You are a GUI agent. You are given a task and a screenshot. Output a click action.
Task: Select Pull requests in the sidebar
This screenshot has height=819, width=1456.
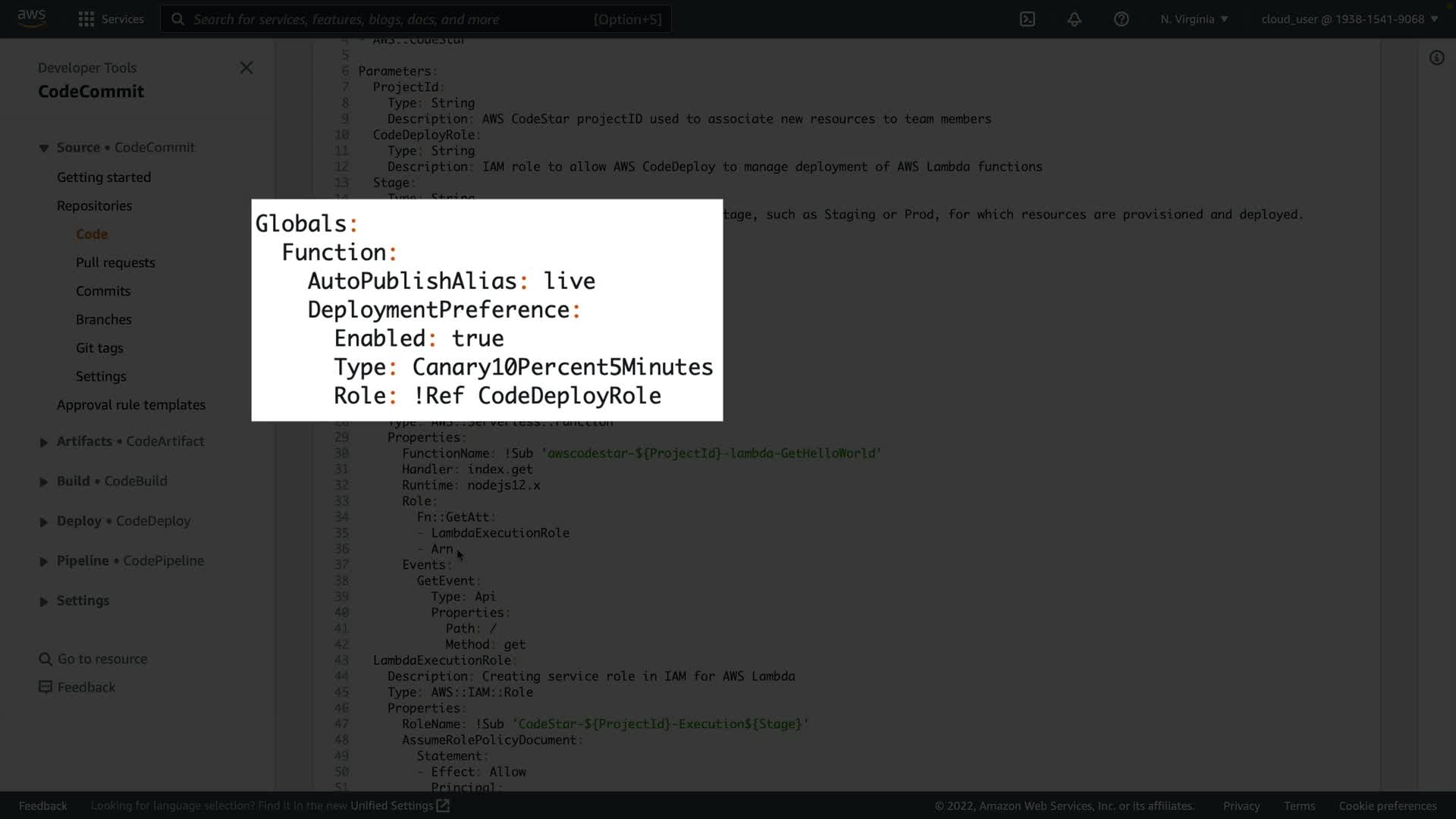115,262
